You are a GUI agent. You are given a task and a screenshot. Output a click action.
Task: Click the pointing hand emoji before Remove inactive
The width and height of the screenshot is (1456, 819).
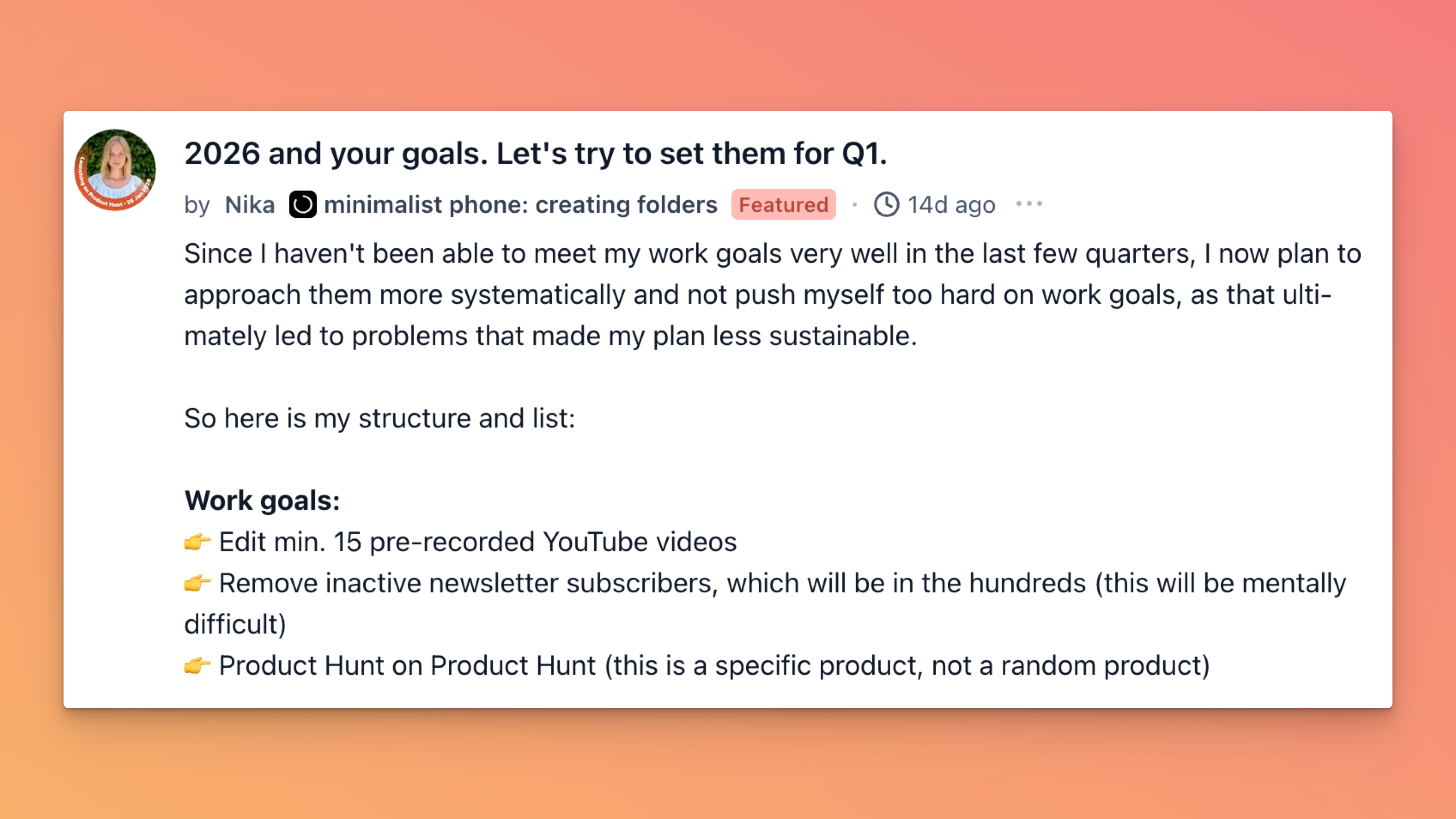tap(197, 583)
